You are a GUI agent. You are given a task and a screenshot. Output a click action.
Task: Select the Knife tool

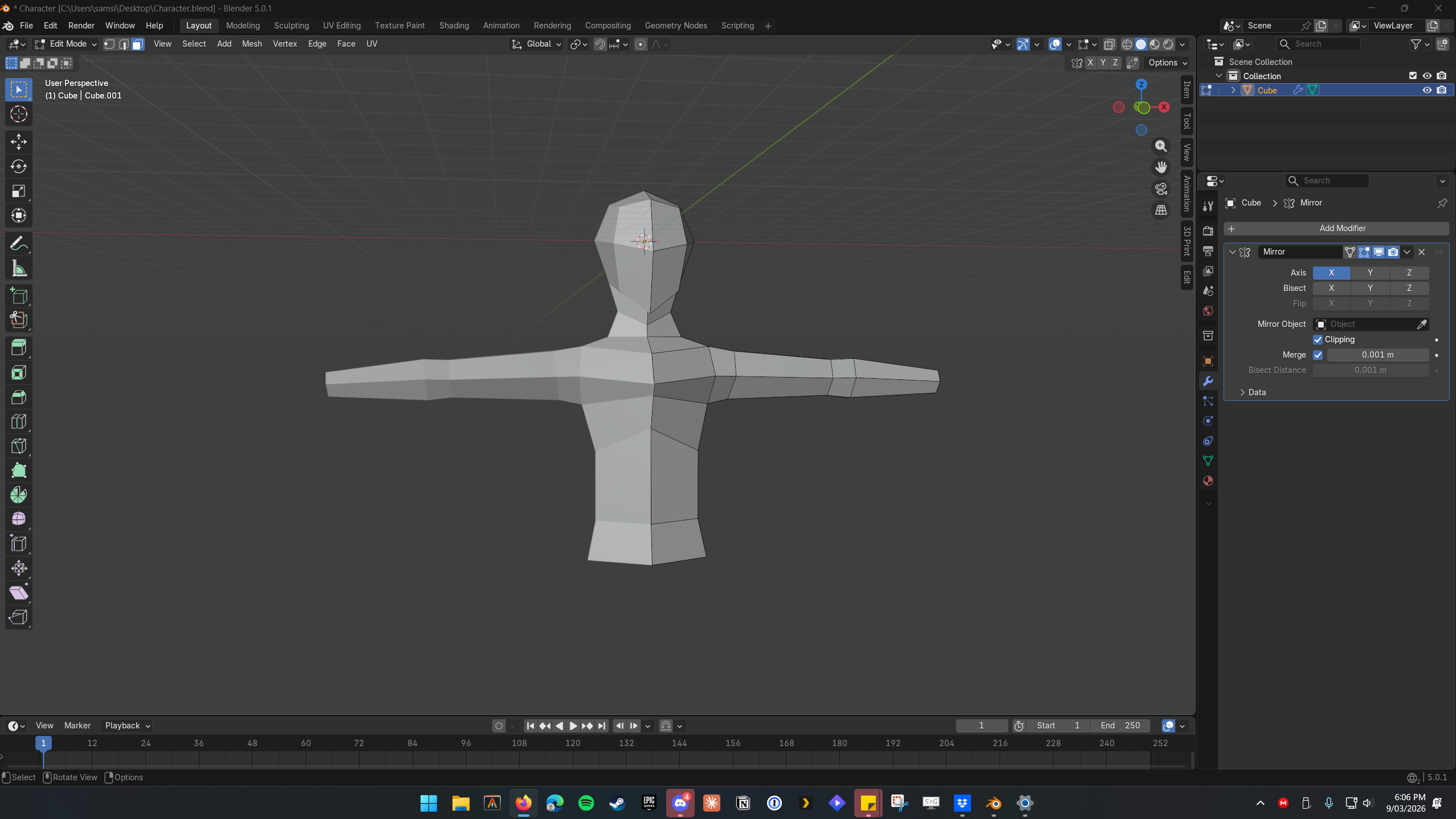point(19,446)
